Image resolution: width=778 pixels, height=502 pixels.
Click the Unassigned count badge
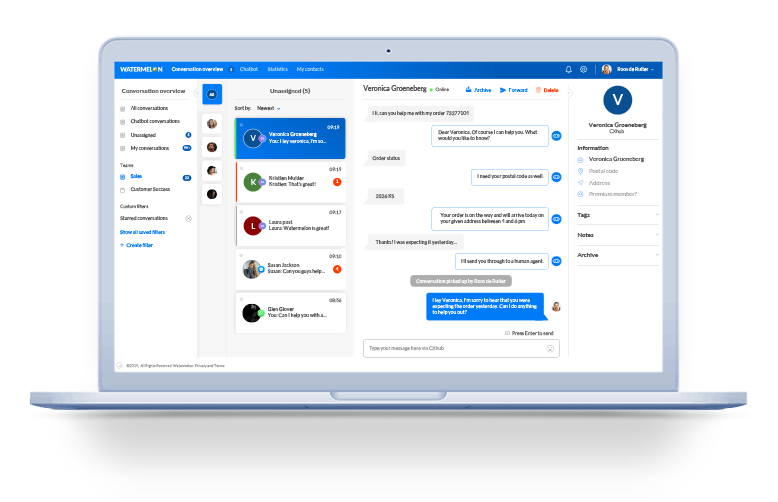point(189,135)
